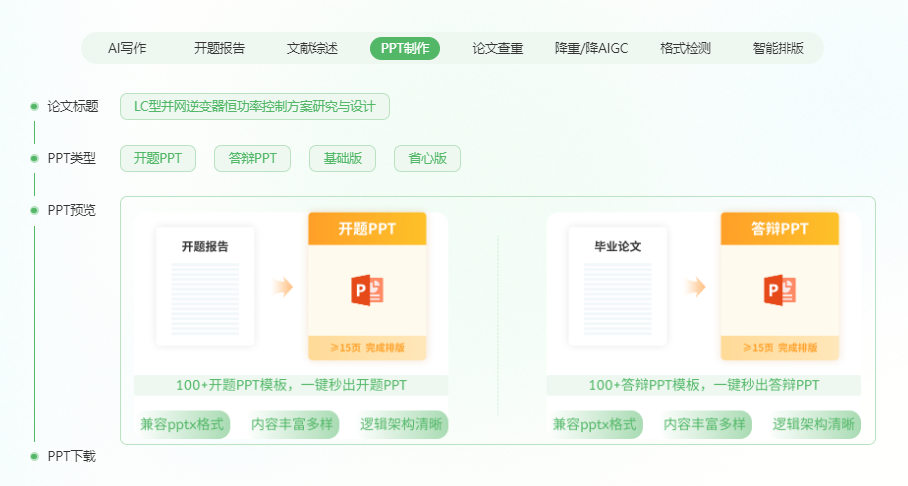Image resolution: width=908 pixels, height=486 pixels.
Task: Select the 省心版 option
Action: [427, 159]
